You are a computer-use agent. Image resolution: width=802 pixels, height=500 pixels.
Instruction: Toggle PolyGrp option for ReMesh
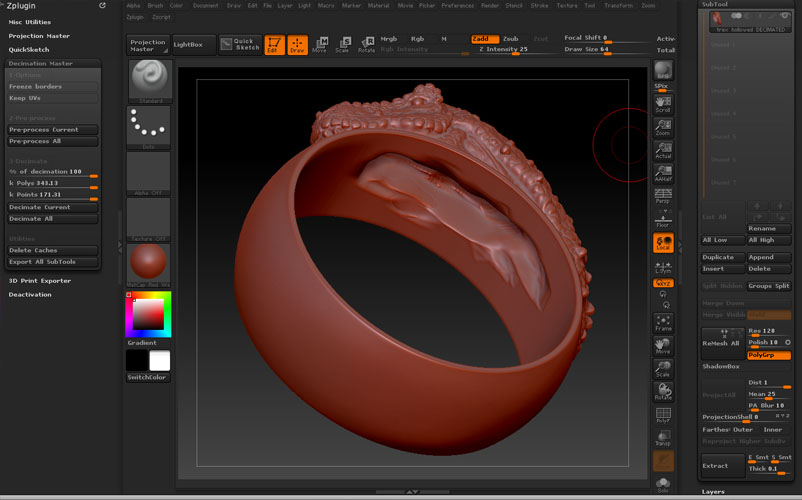coord(769,355)
